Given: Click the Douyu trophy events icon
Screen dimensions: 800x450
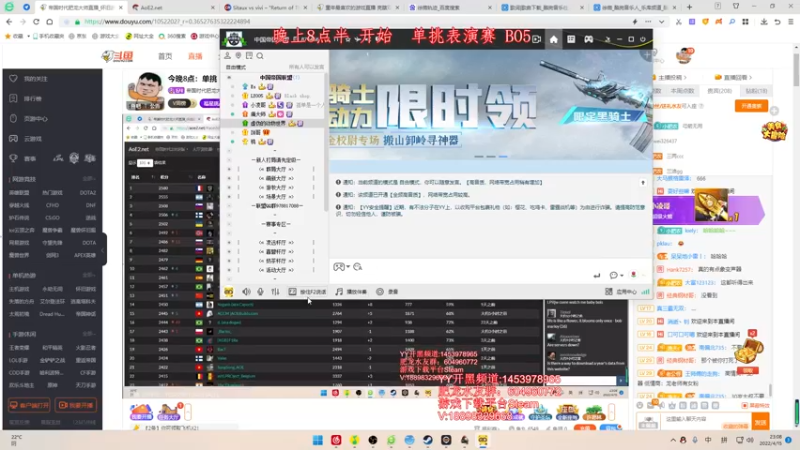Looking at the screenshot, I should click(x=13, y=158).
